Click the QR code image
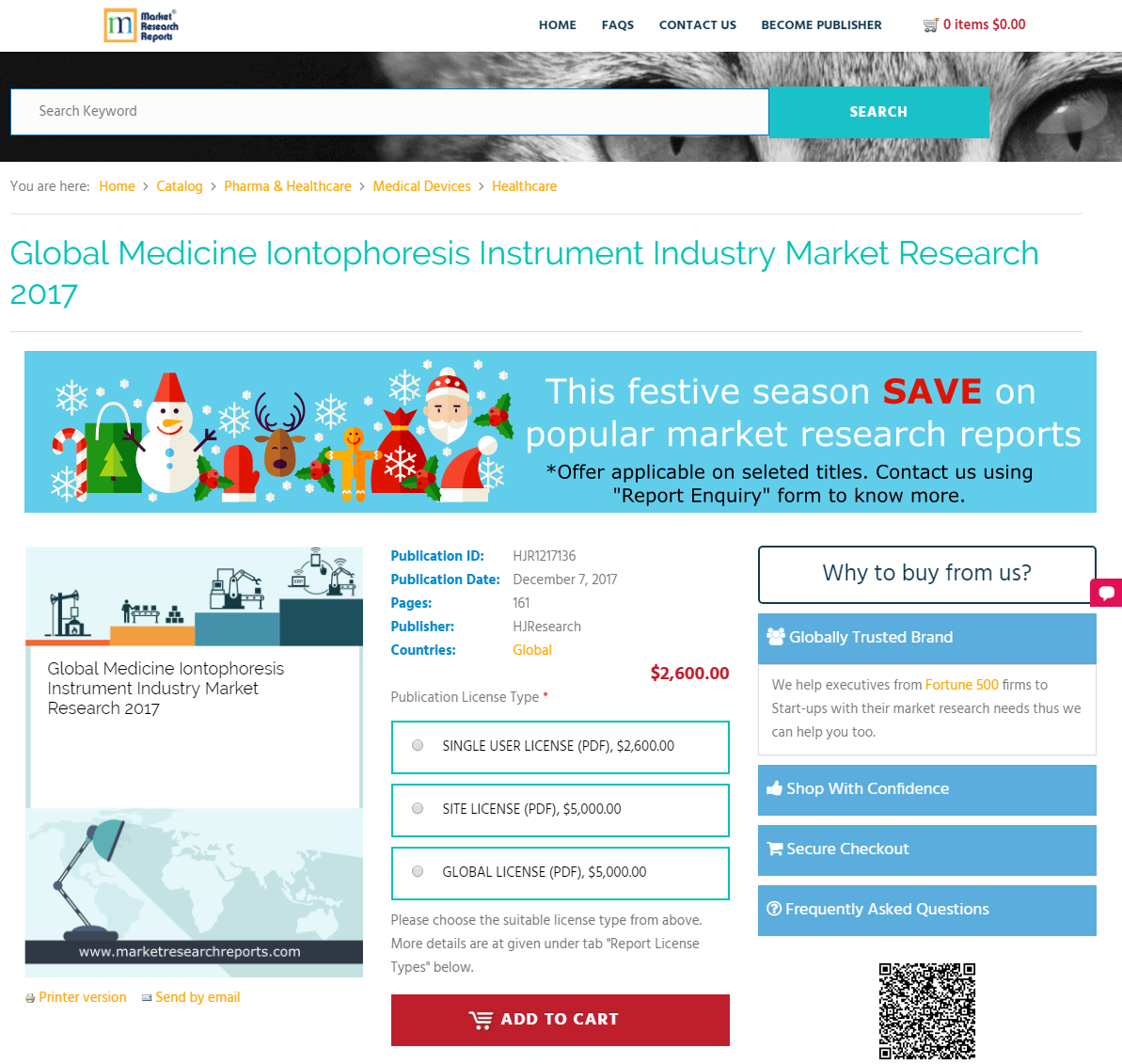Image resolution: width=1122 pixels, height=1064 pixels. click(x=926, y=1011)
